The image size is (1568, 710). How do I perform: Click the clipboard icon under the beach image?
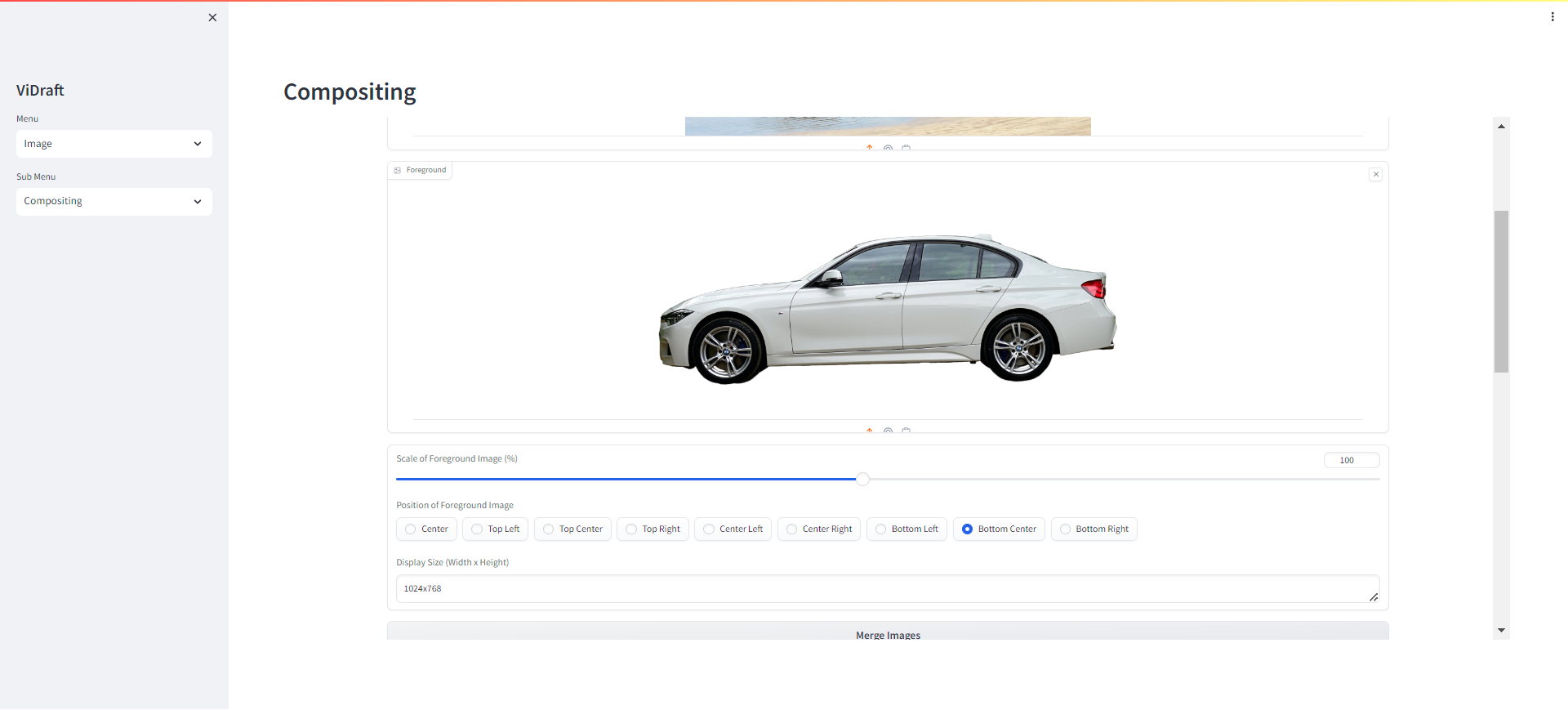906,147
